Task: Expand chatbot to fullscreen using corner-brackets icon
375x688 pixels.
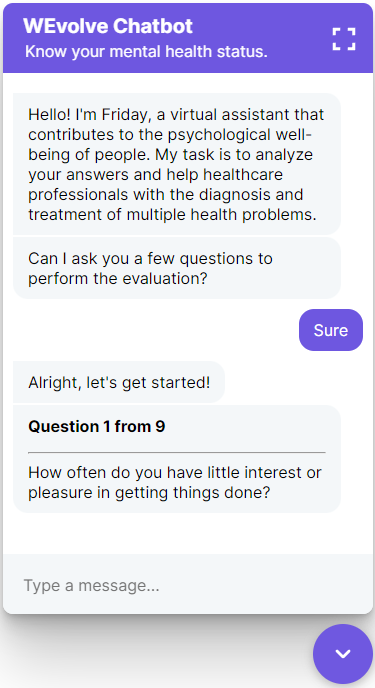Action: [344, 39]
